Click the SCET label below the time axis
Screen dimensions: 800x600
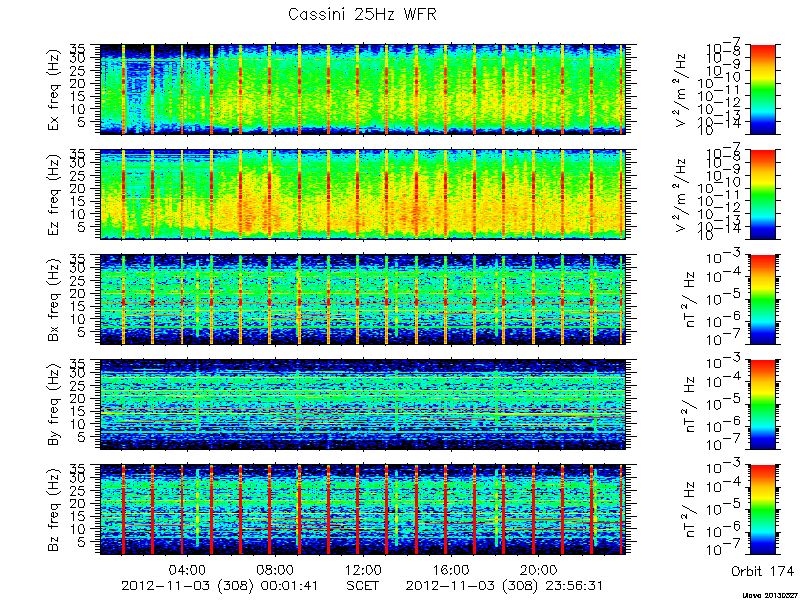click(362, 585)
